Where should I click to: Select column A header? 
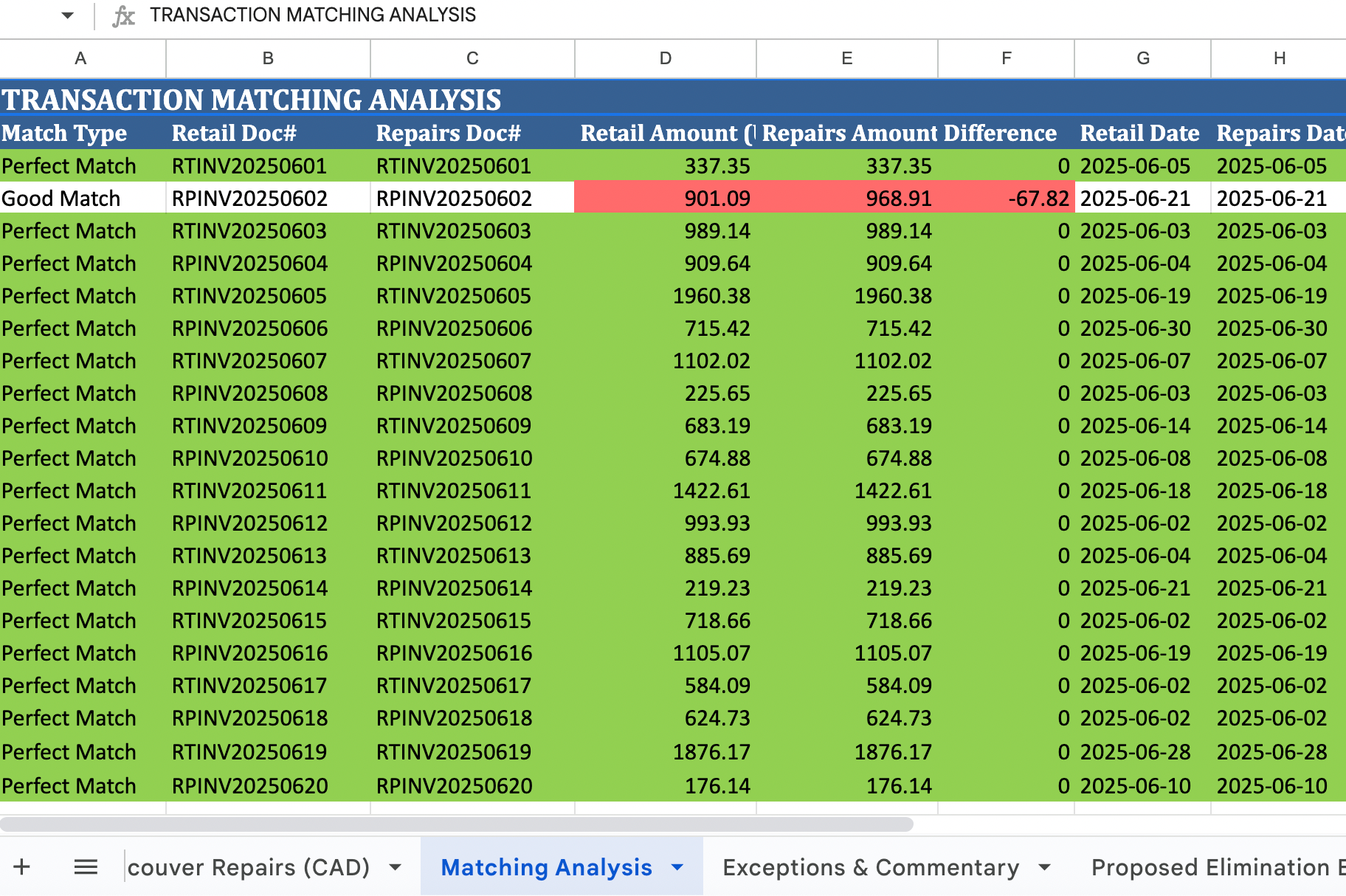[83, 58]
